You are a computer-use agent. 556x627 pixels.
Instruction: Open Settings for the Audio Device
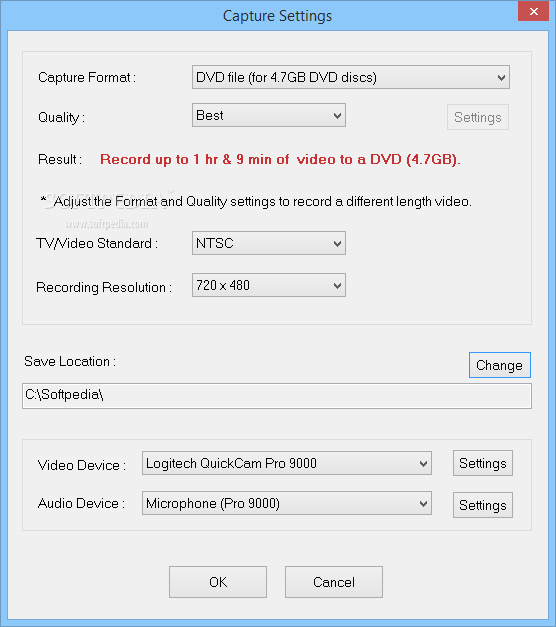pos(483,505)
